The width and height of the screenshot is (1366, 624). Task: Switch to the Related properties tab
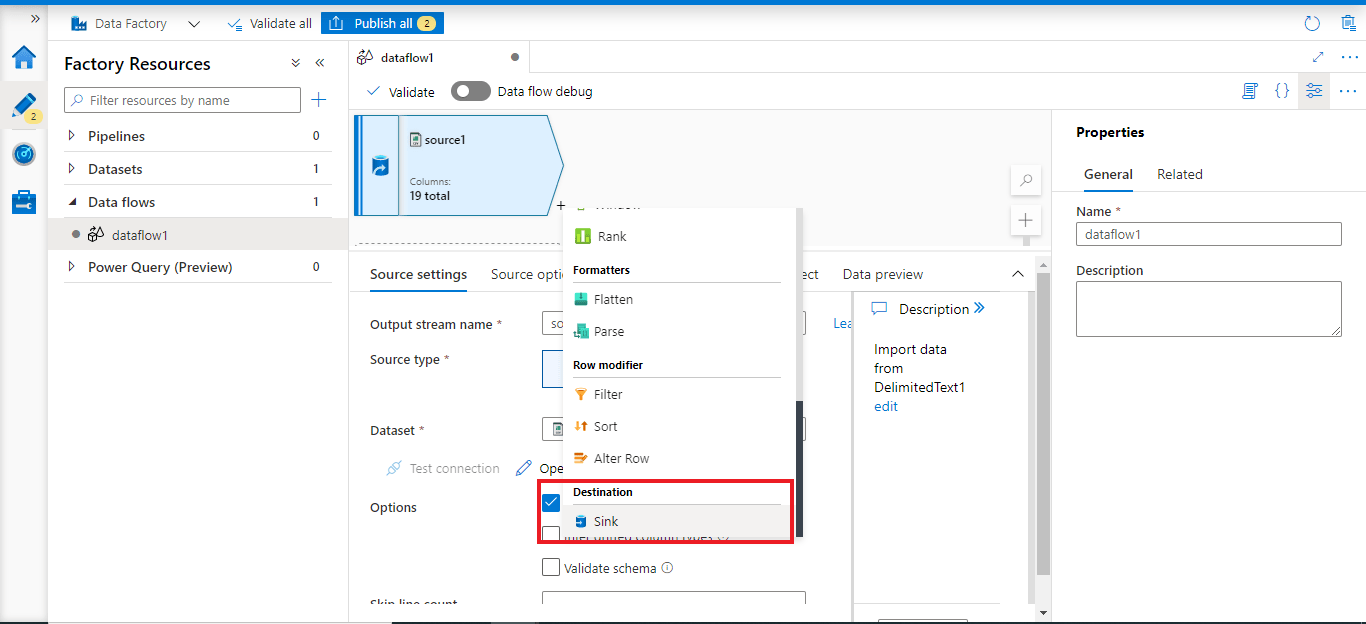[1179, 174]
